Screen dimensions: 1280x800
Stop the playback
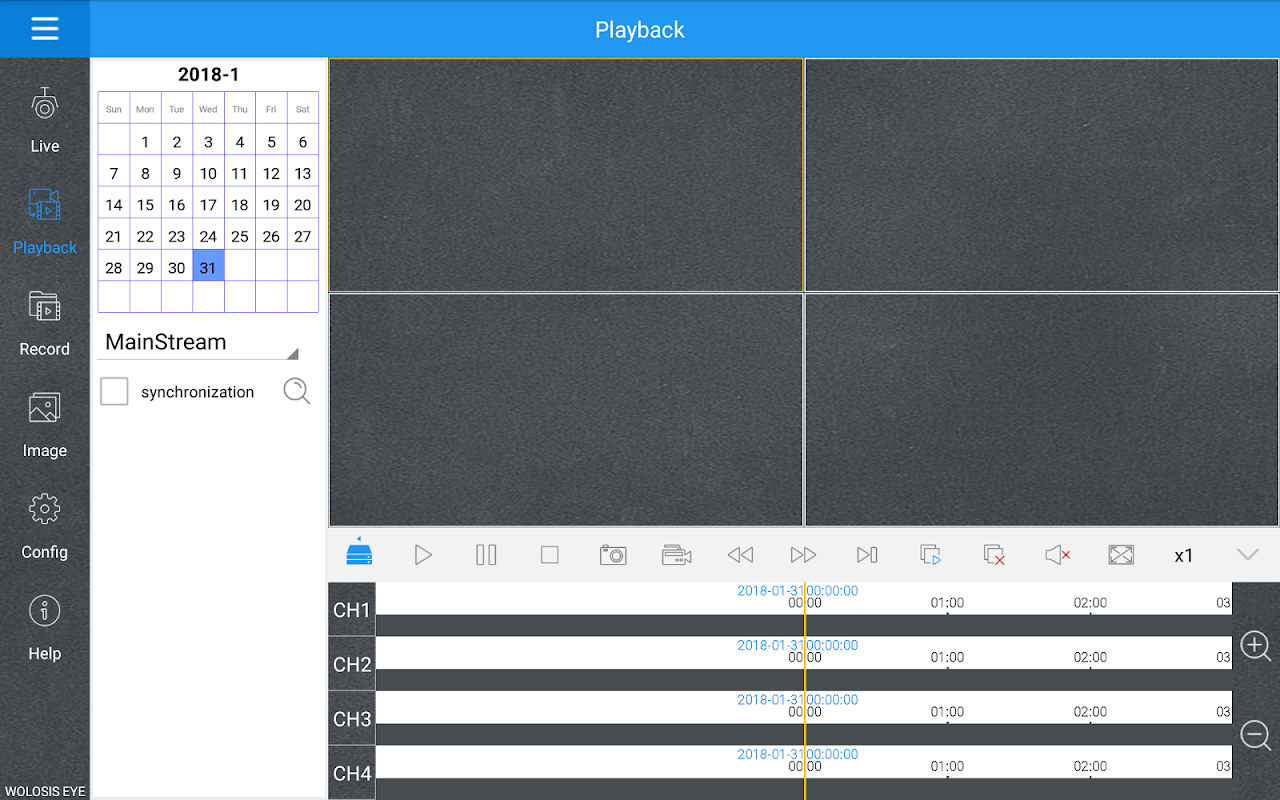[x=549, y=554]
